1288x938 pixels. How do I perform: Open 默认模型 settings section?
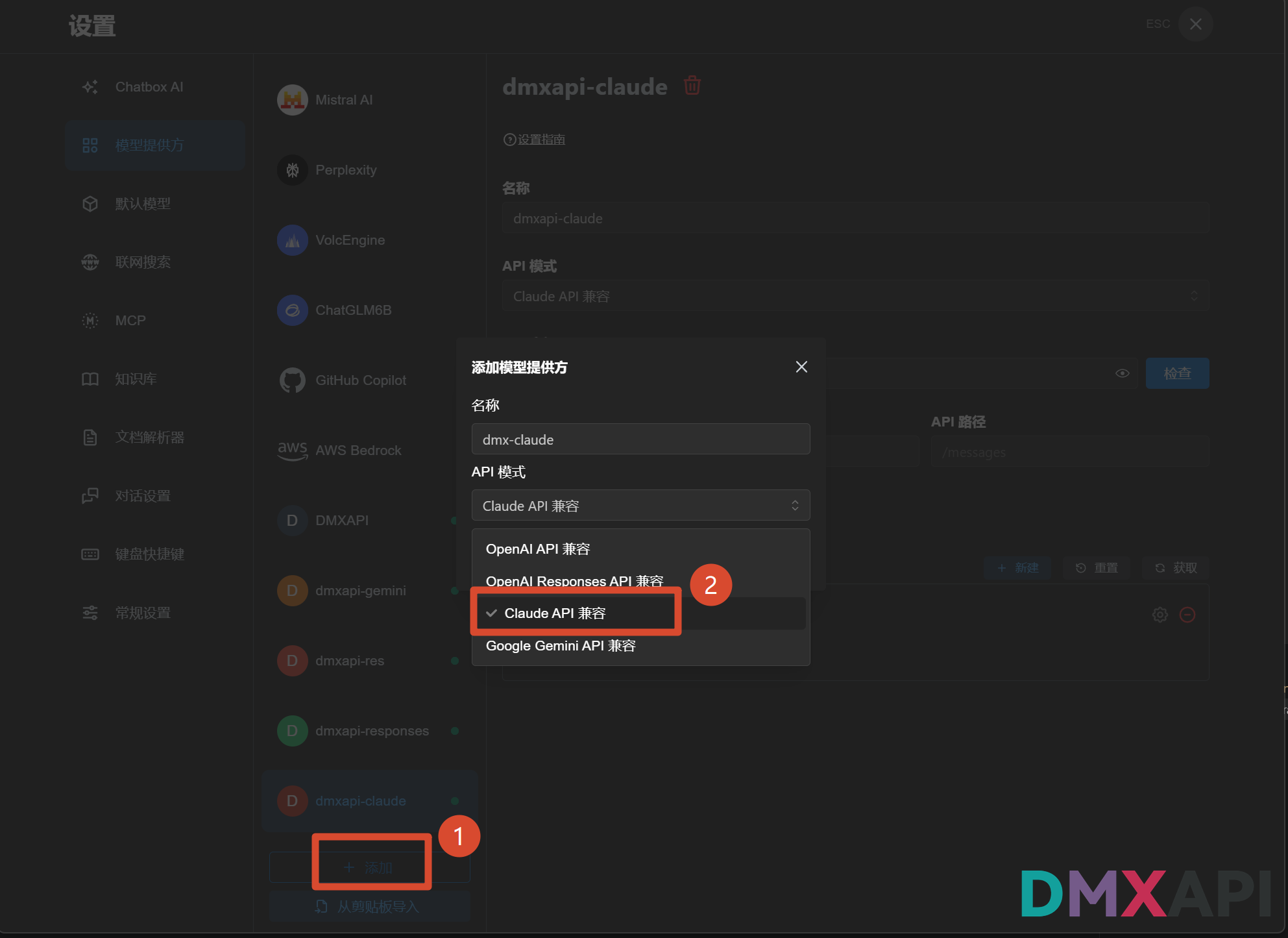click(154, 204)
